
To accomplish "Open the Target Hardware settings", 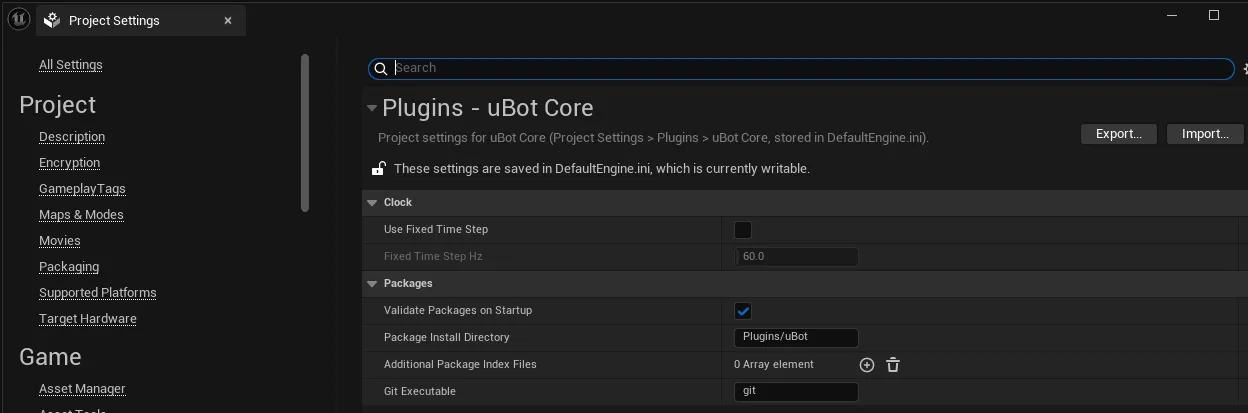I will [x=88, y=319].
